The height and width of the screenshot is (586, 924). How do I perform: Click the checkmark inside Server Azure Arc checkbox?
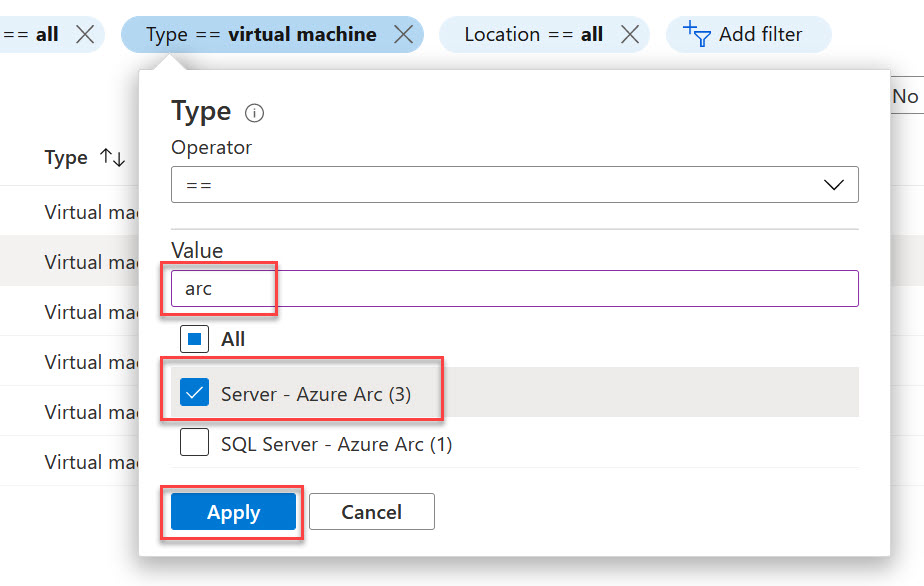[194, 392]
